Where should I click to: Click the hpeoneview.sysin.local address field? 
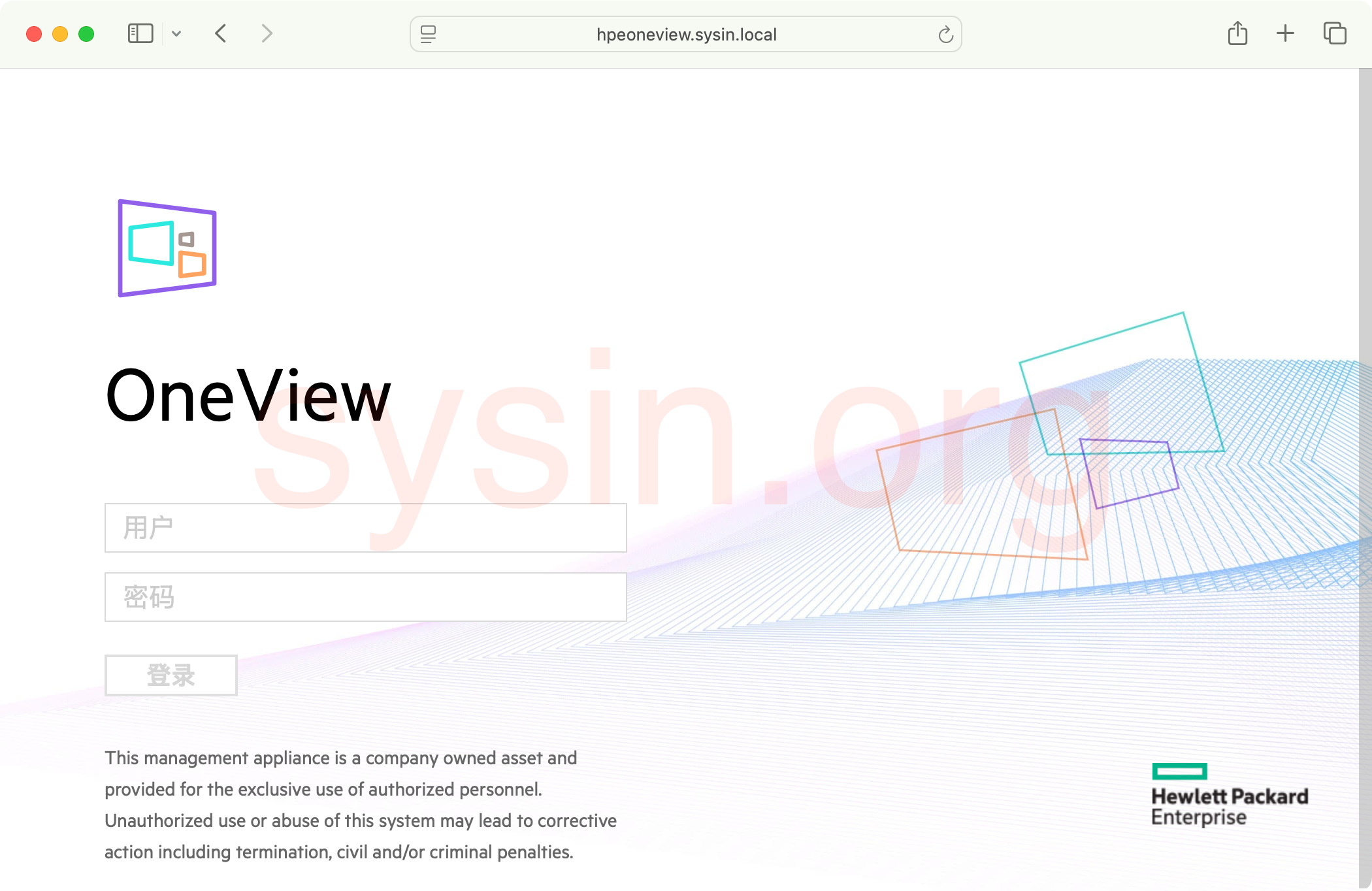[686, 34]
